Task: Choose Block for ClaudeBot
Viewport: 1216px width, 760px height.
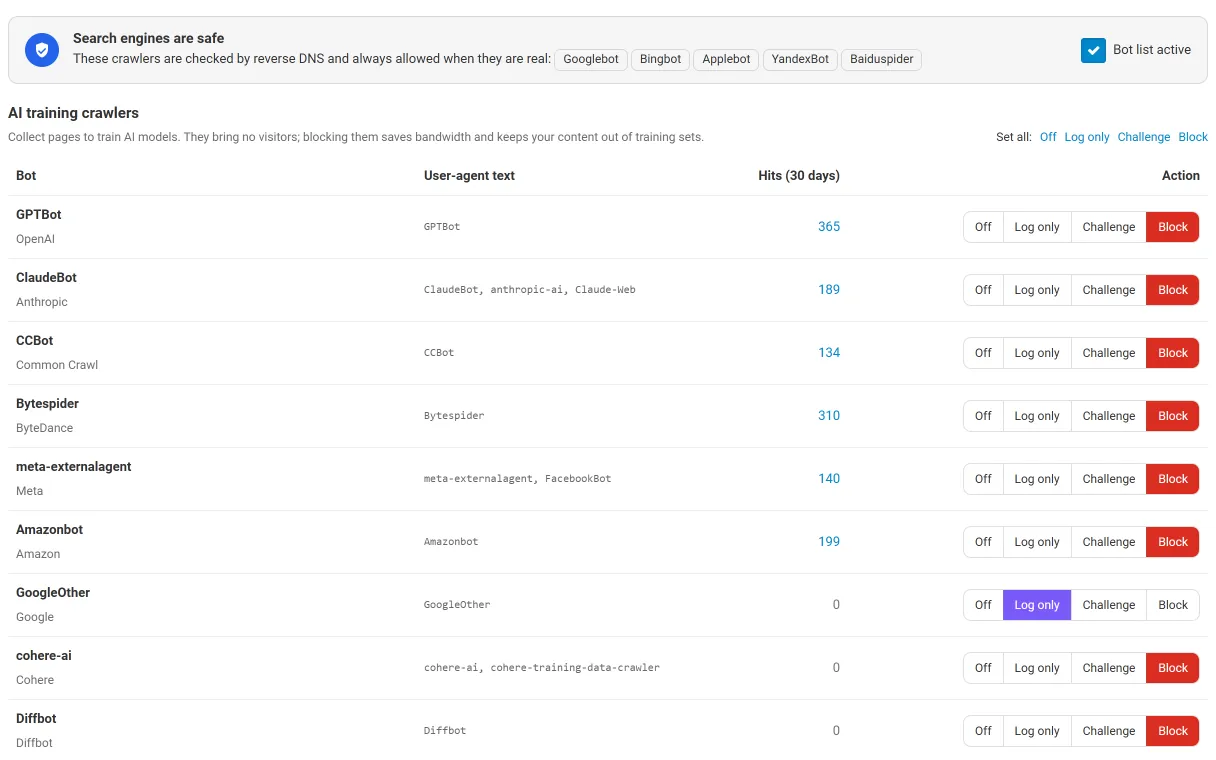Action: (x=1172, y=290)
